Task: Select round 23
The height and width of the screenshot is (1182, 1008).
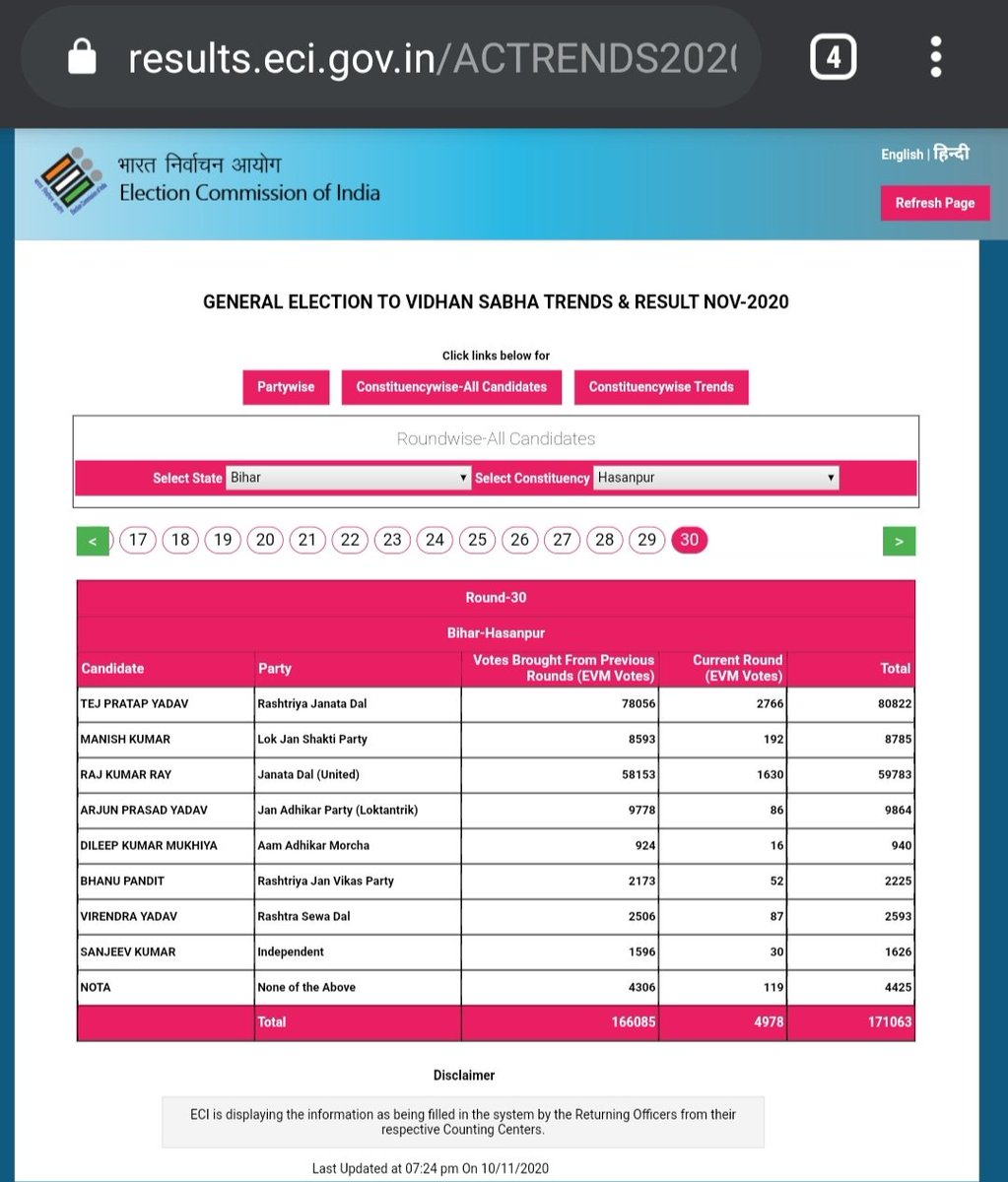Action: tap(392, 540)
